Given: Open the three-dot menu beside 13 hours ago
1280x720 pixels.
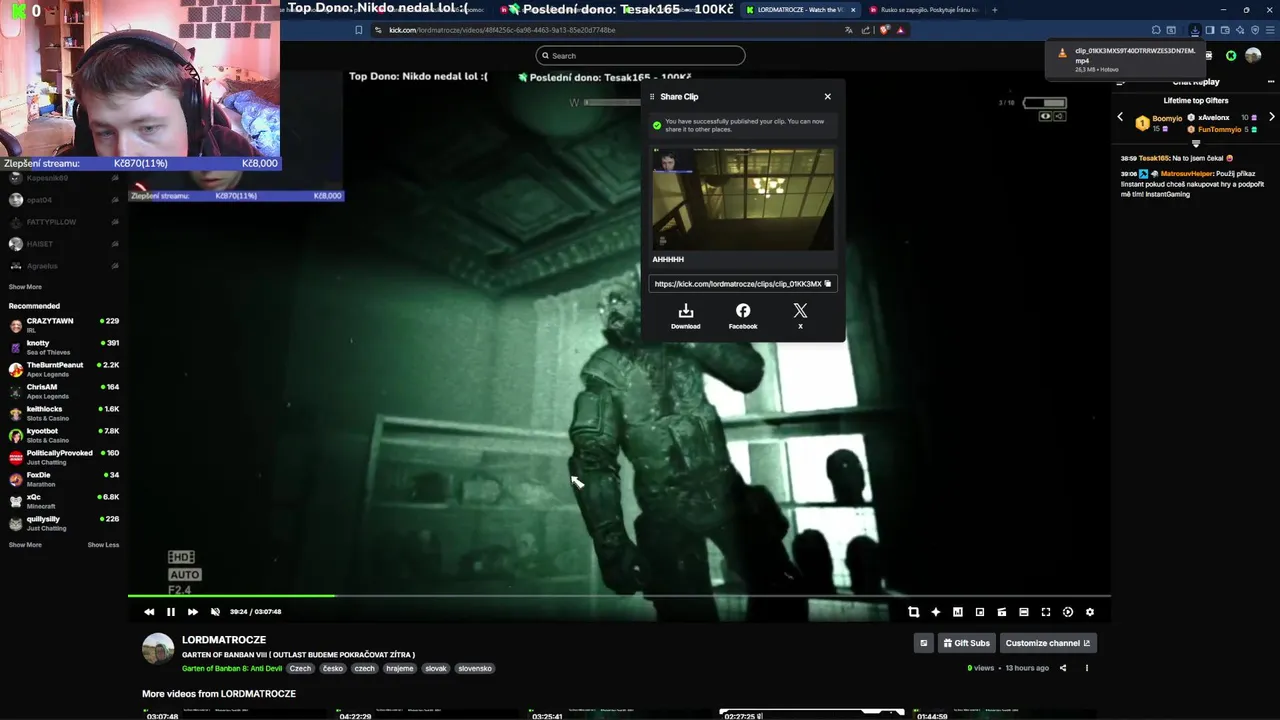Looking at the screenshot, I should 1087,668.
